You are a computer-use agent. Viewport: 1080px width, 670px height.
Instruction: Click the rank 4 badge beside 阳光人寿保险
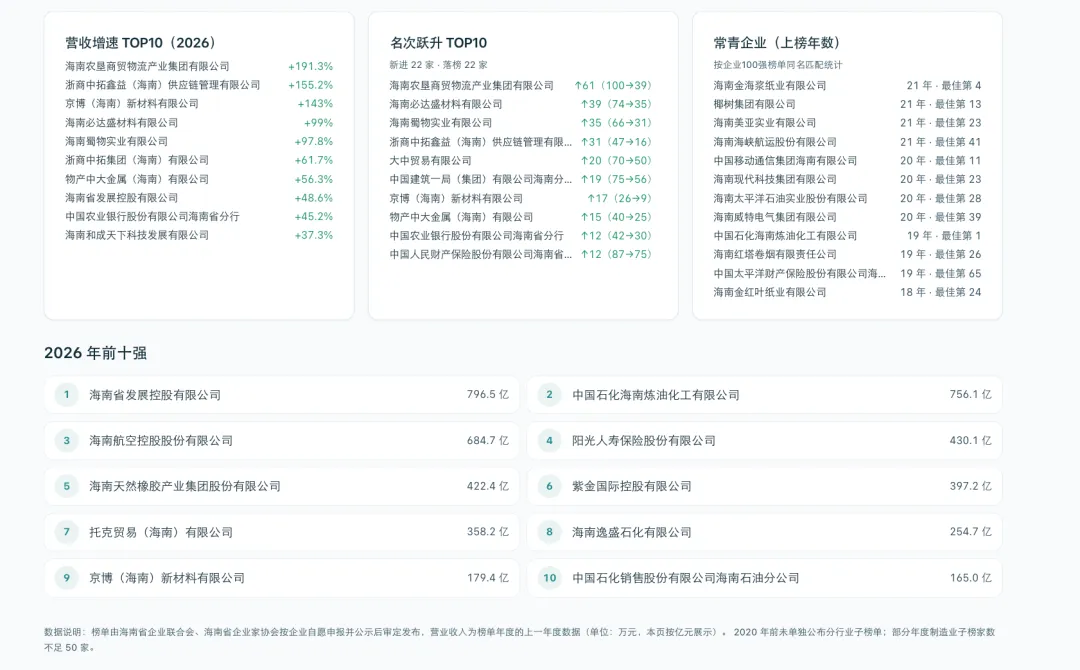pyautogui.click(x=550, y=441)
